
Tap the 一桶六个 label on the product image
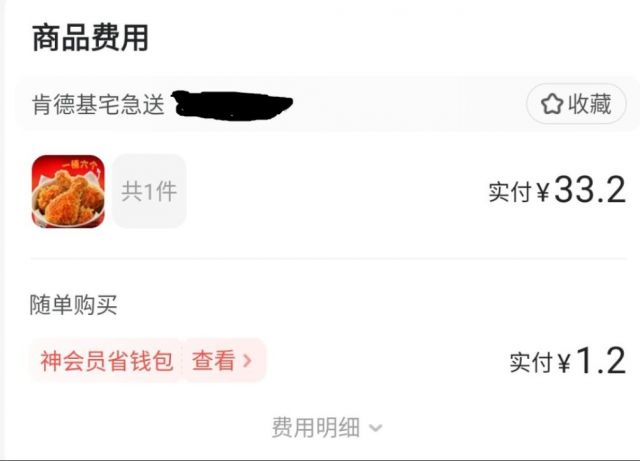pyautogui.click(x=80, y=165)
